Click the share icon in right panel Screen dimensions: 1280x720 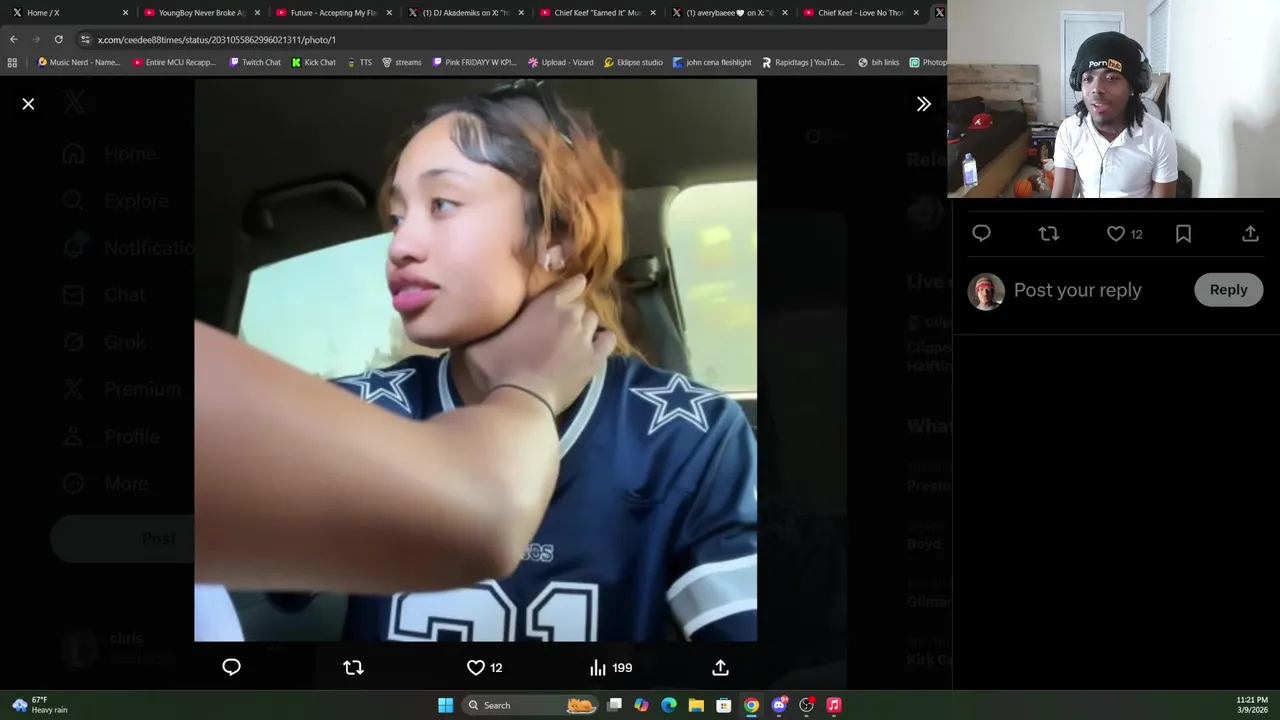click(x=1250, y=233)
